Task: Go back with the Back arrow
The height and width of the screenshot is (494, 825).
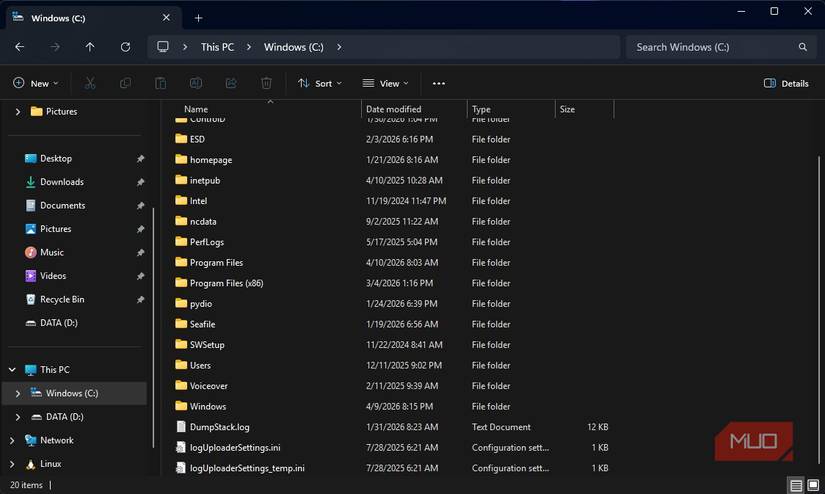Action: [19, 47]
